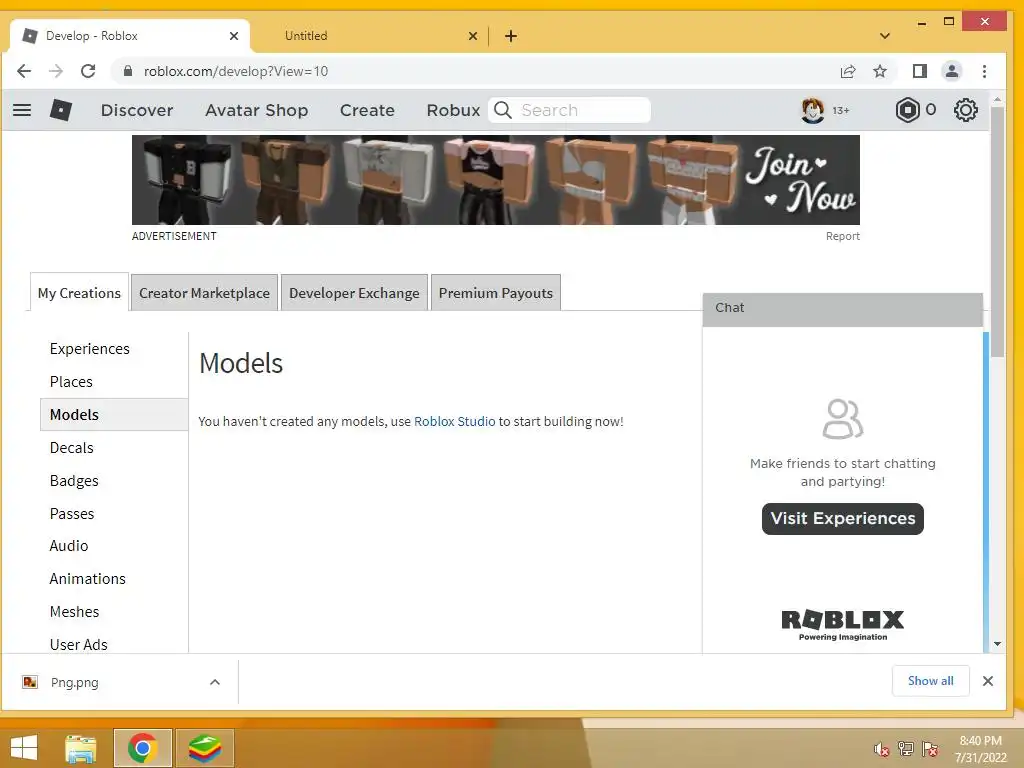Open BlueStacks from the taskbar
Viewport: 1024px width, 768px height.
pyautogui.click(x=205, y=748)
